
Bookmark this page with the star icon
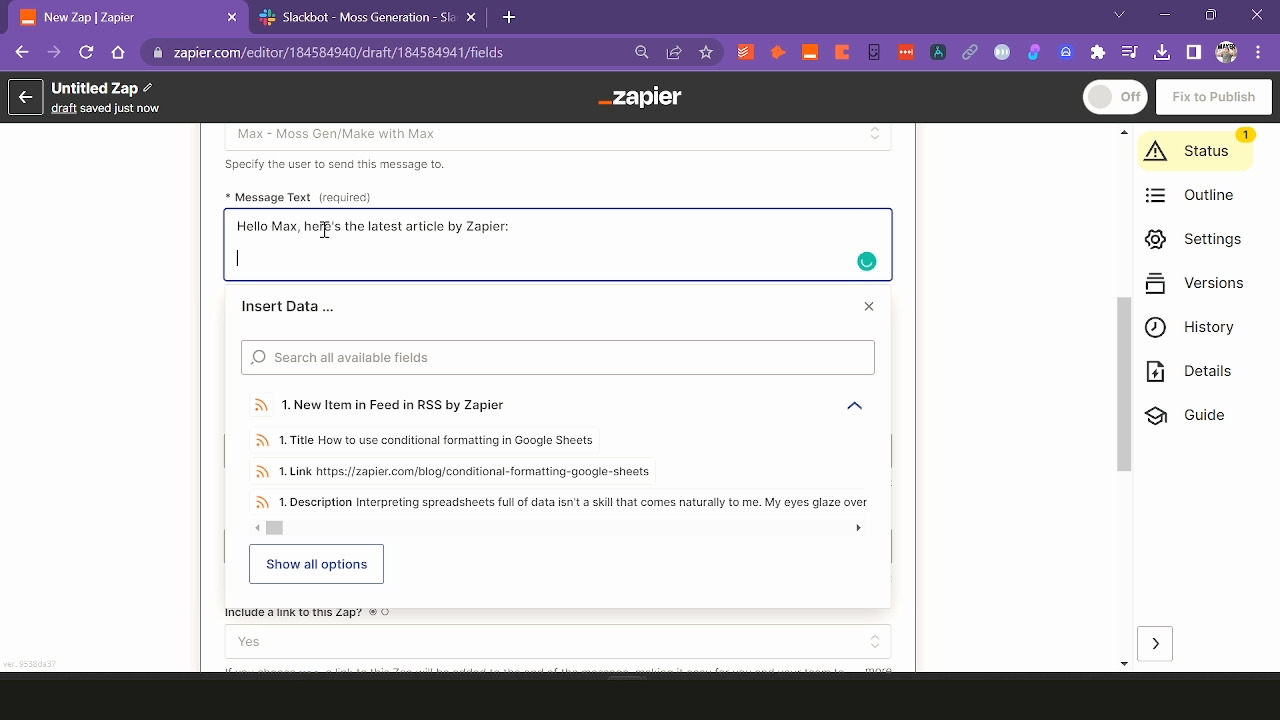[706, 52]
